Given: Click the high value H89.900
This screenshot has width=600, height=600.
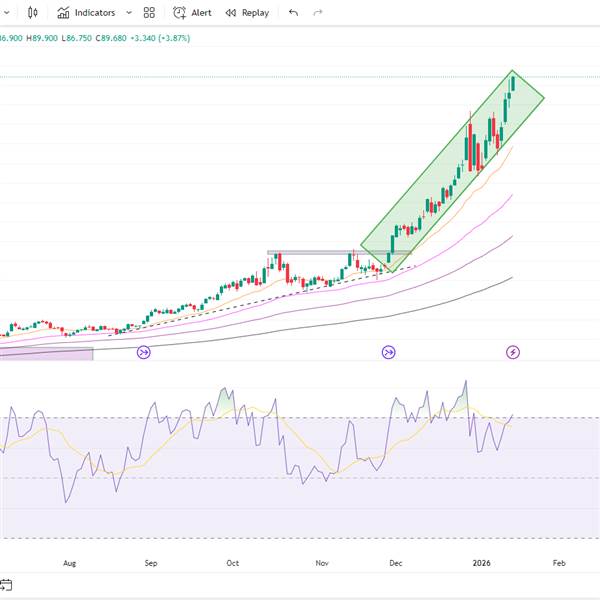Looking at the screenshot, I should [x=42, y=38].
